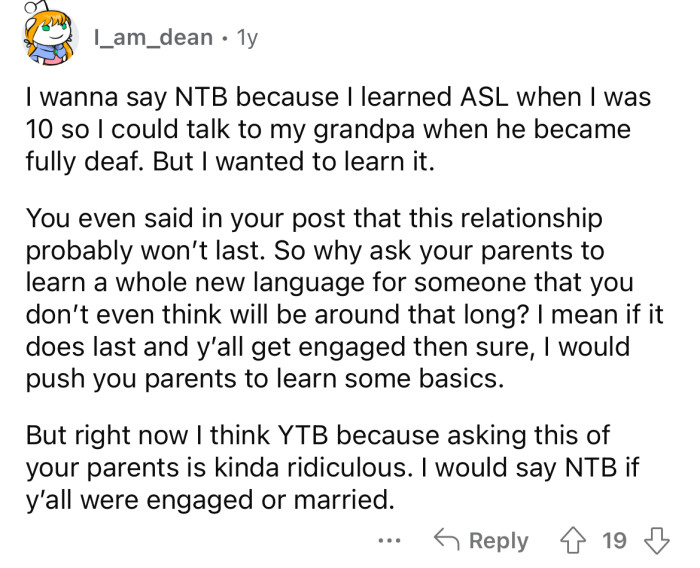
Task: Click the I_am_dean user avatar
Action: [x=47, y=40]
